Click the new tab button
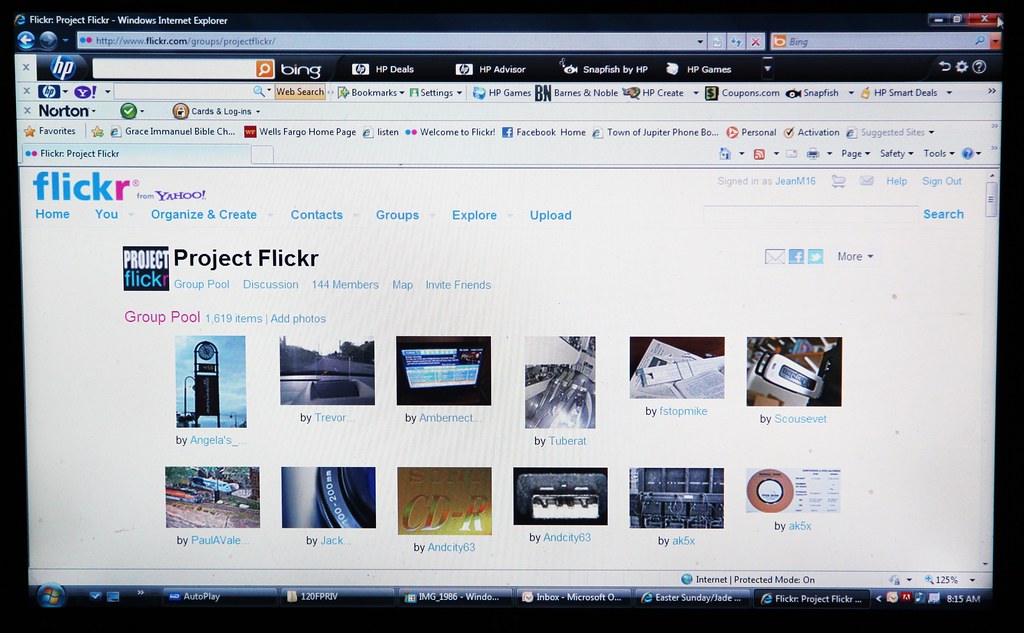The height and width of the screenshot is (633, 1024). (x=263, y=155)
